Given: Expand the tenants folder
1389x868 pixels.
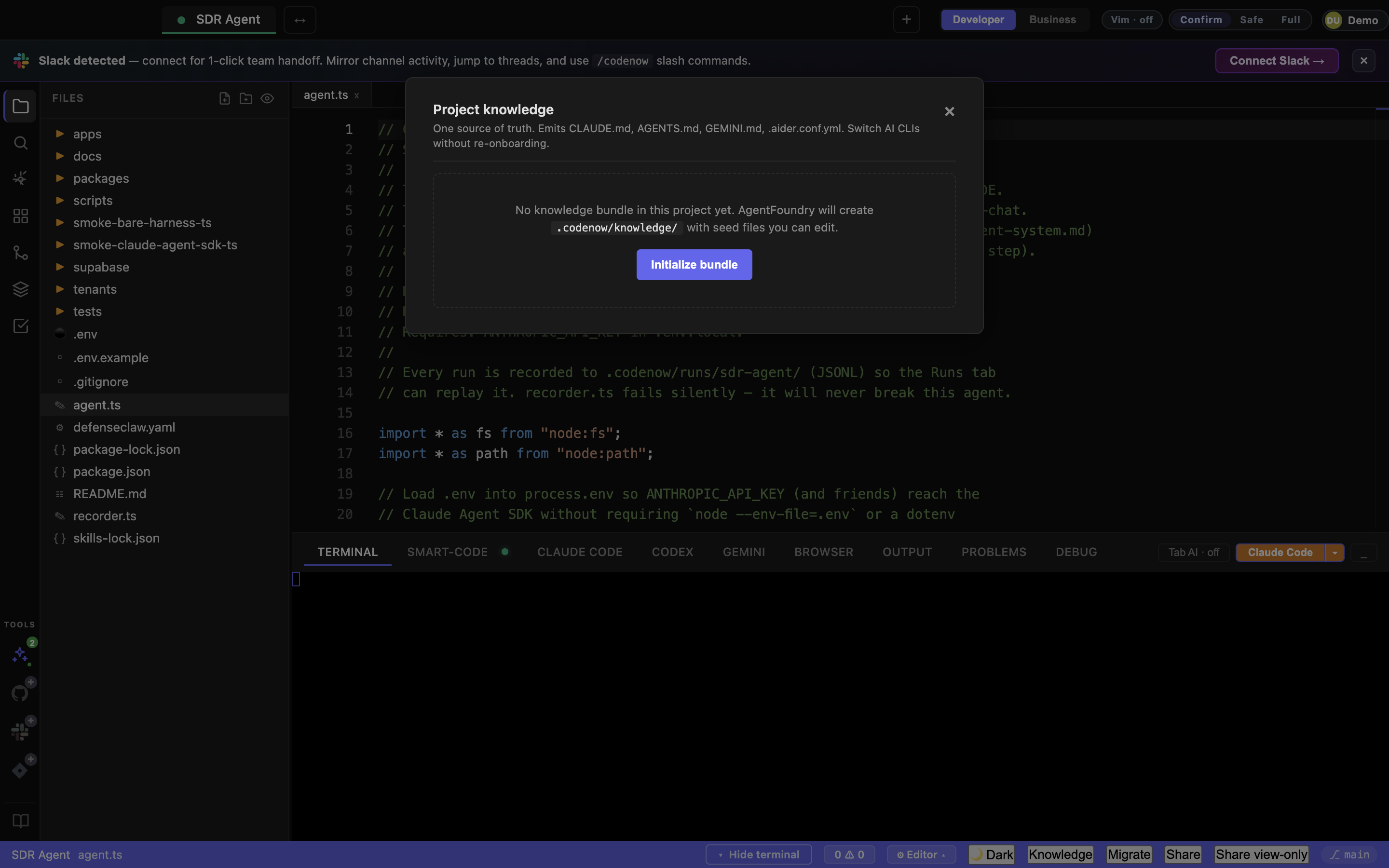Looking at the screenshot, I should tap(163, 289).
